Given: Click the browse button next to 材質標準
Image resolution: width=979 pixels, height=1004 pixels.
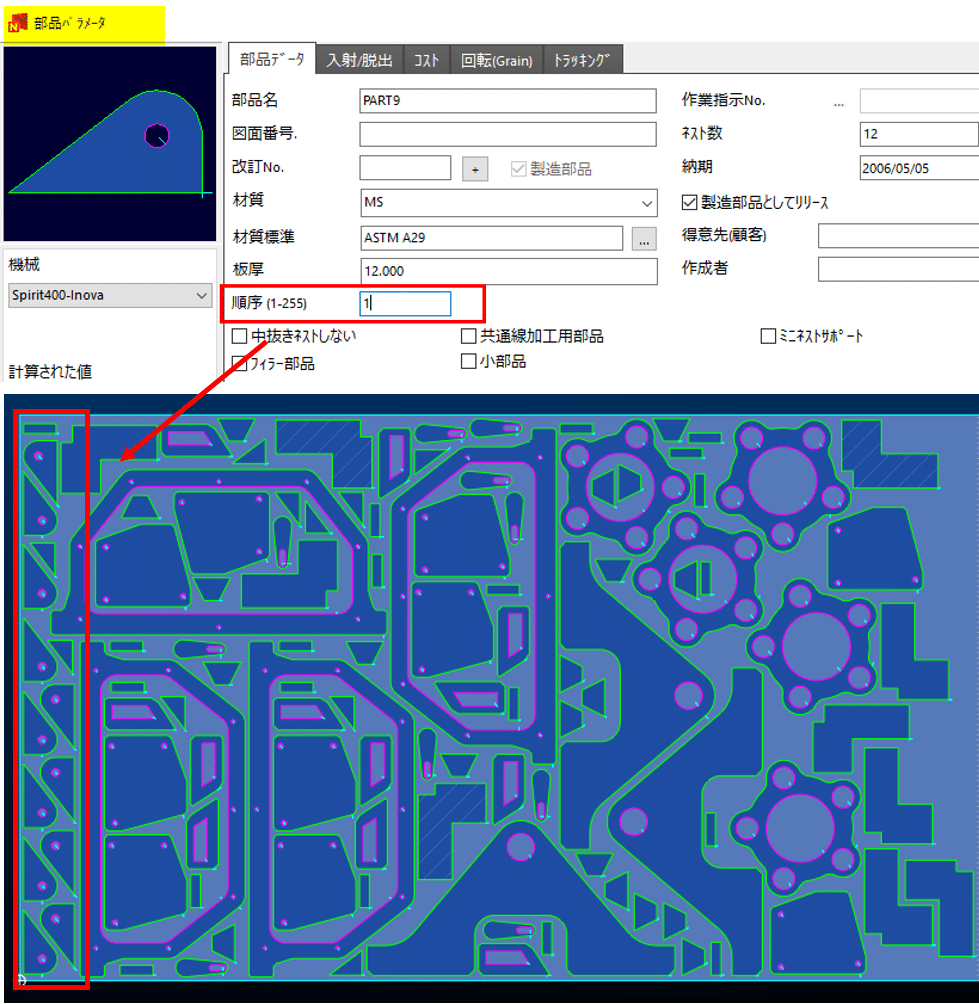Looking at the screenshot, I should [643, 239].
